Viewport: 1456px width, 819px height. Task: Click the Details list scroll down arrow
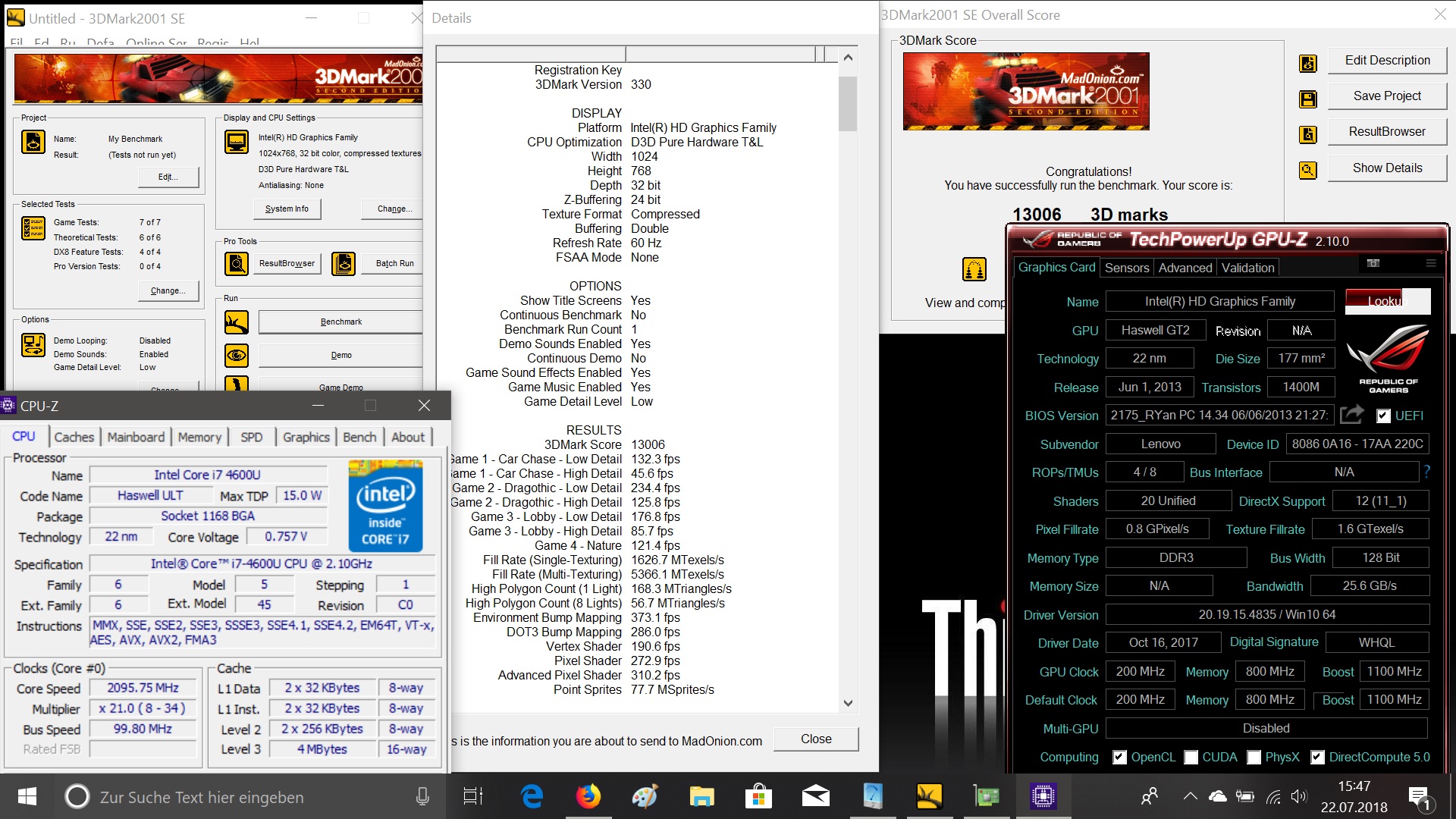pyautogui.click(x=848, y=703)
